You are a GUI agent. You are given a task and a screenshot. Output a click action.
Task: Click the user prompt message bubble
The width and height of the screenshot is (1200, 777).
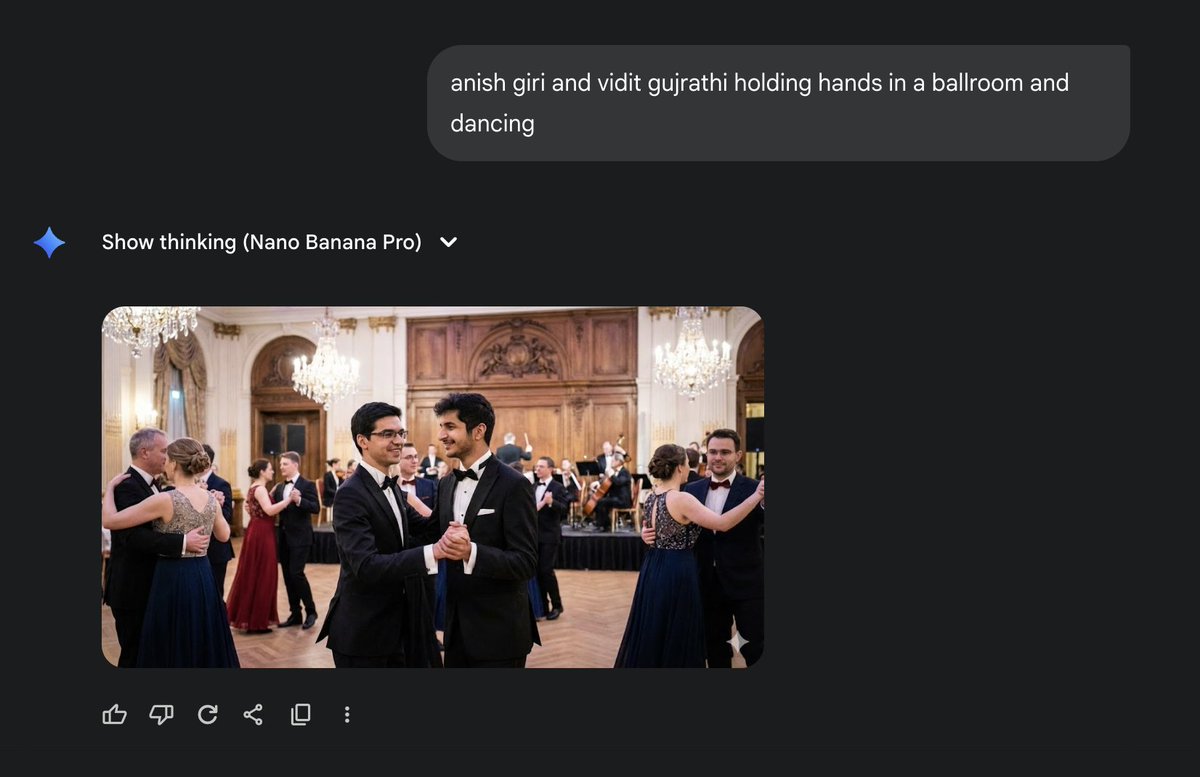pyautogui.click(x=778, y=102)
